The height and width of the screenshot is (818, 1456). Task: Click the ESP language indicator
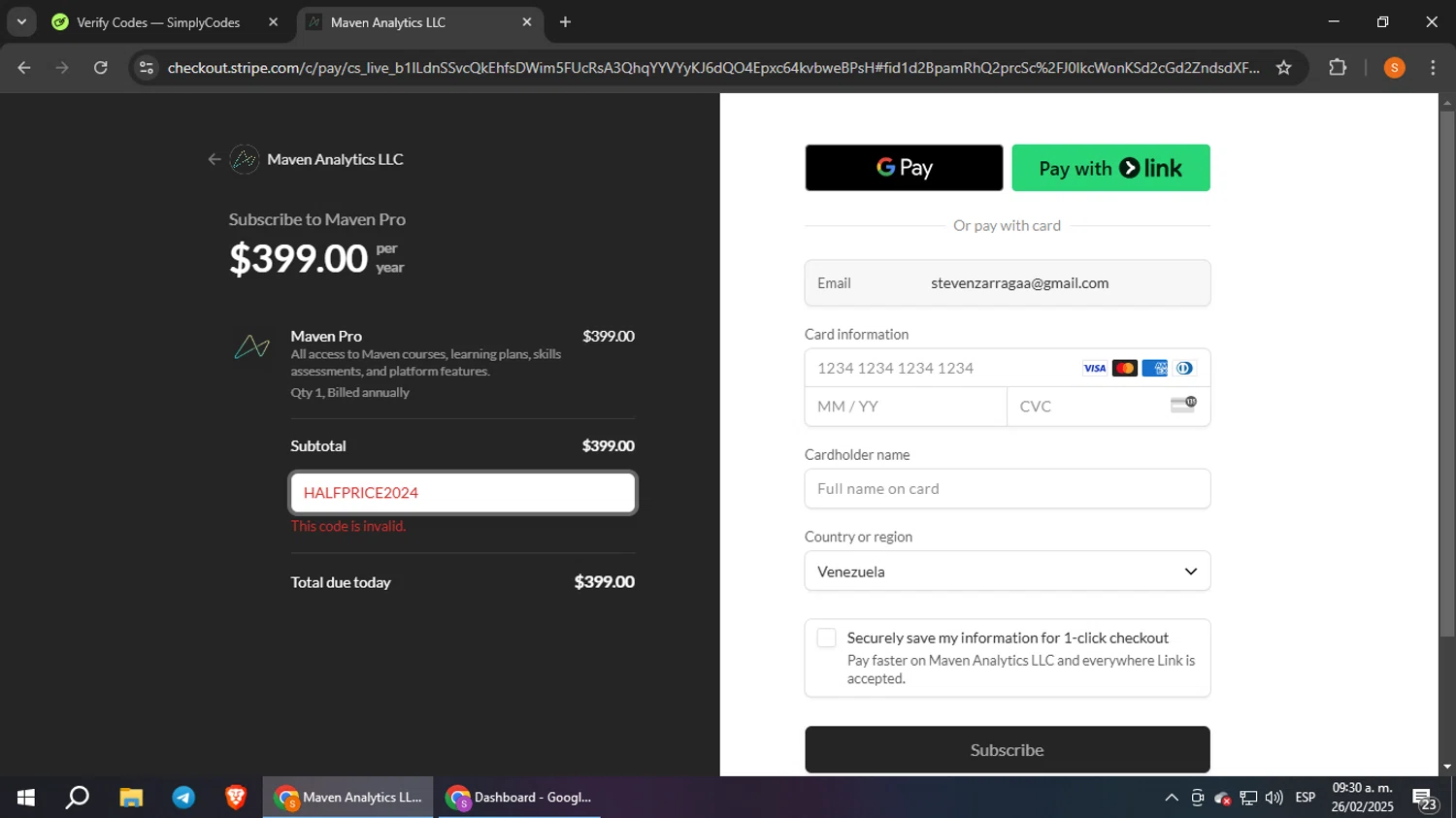[x=1306, y=798]
